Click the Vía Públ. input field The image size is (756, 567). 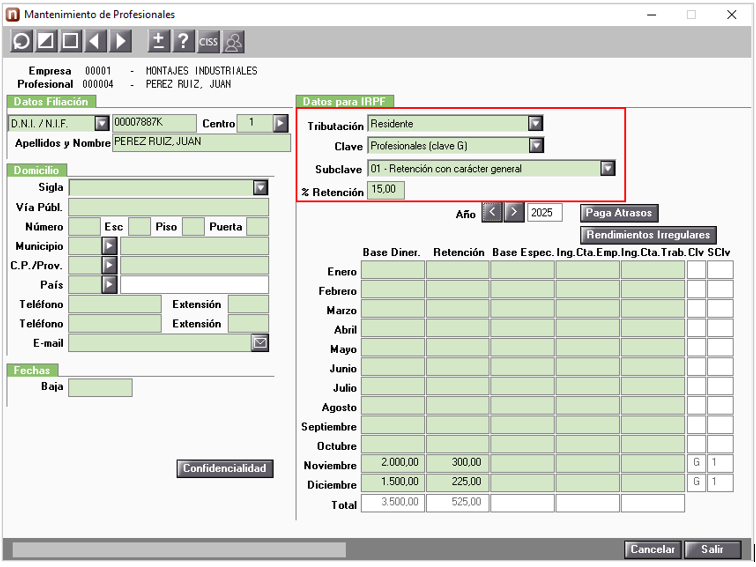[169, 207]
